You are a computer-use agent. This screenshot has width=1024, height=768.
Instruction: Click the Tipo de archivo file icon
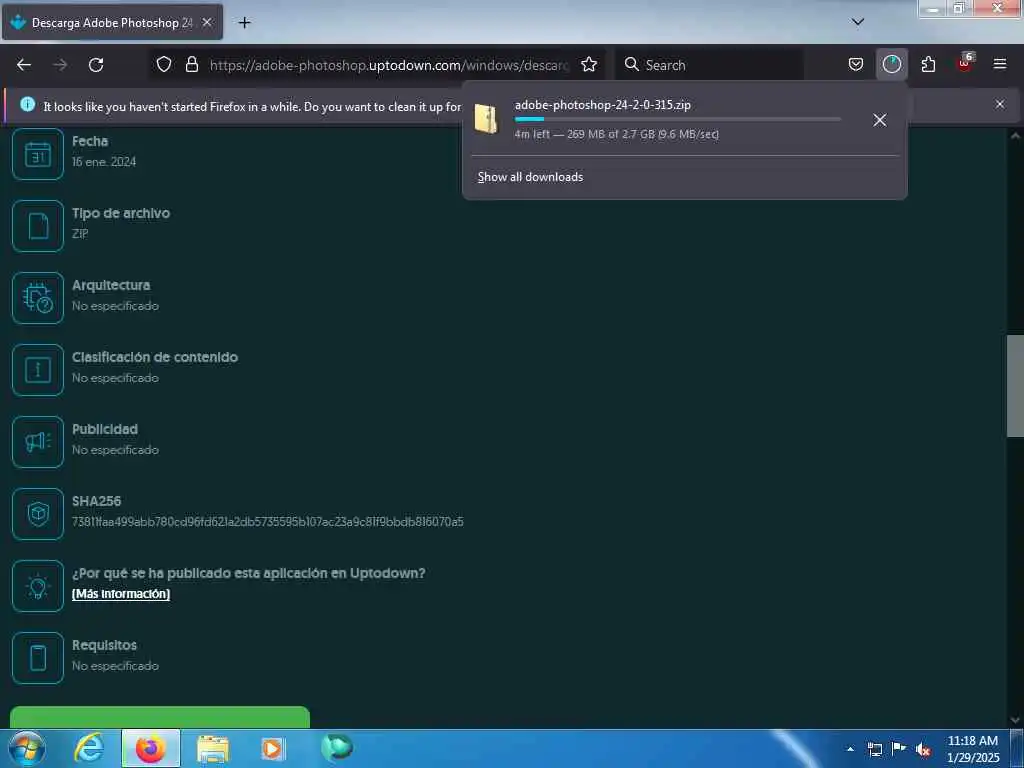point(38,226)
